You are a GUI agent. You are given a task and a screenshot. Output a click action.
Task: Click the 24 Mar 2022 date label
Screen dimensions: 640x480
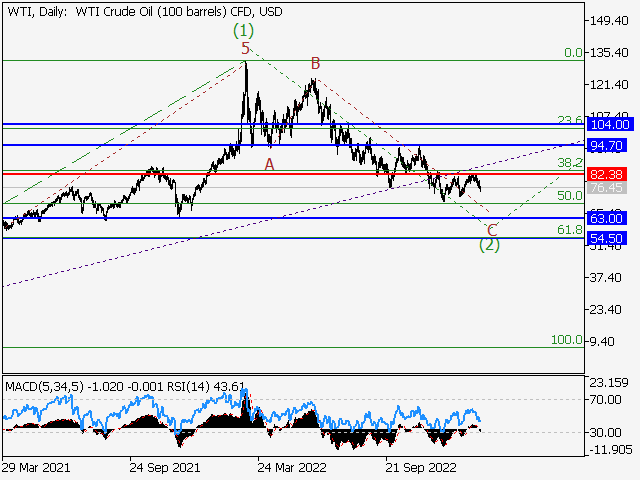pyautogui.click(x=292, y=467)
